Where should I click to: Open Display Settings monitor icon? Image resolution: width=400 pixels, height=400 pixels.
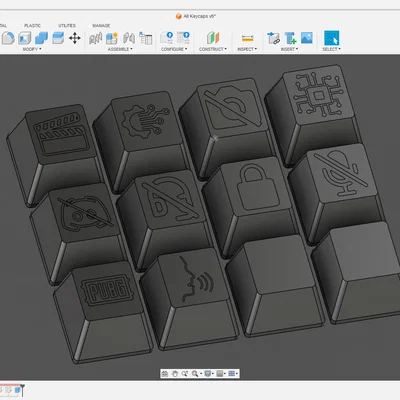(207, 374)
